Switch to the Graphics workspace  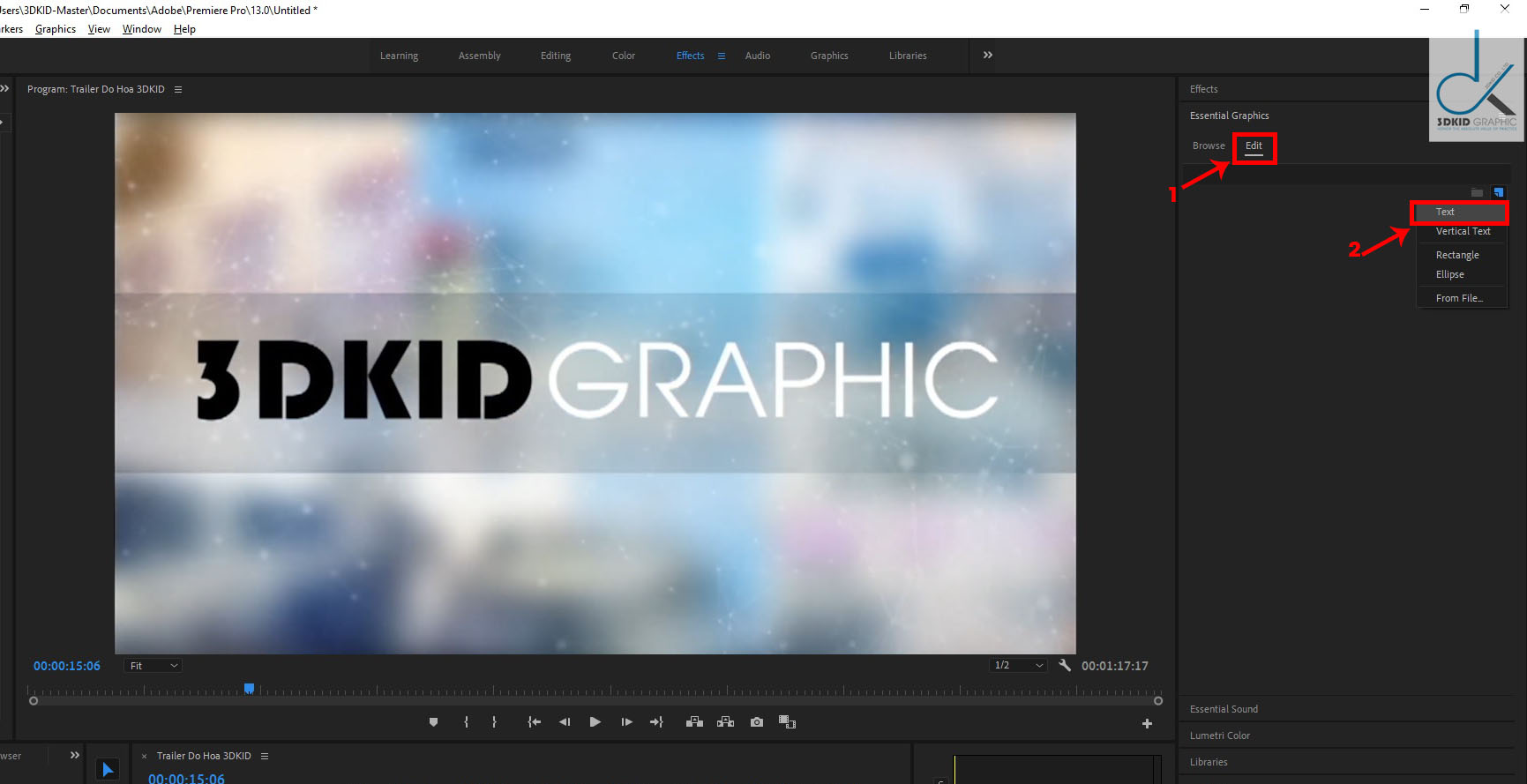point(829,56)
